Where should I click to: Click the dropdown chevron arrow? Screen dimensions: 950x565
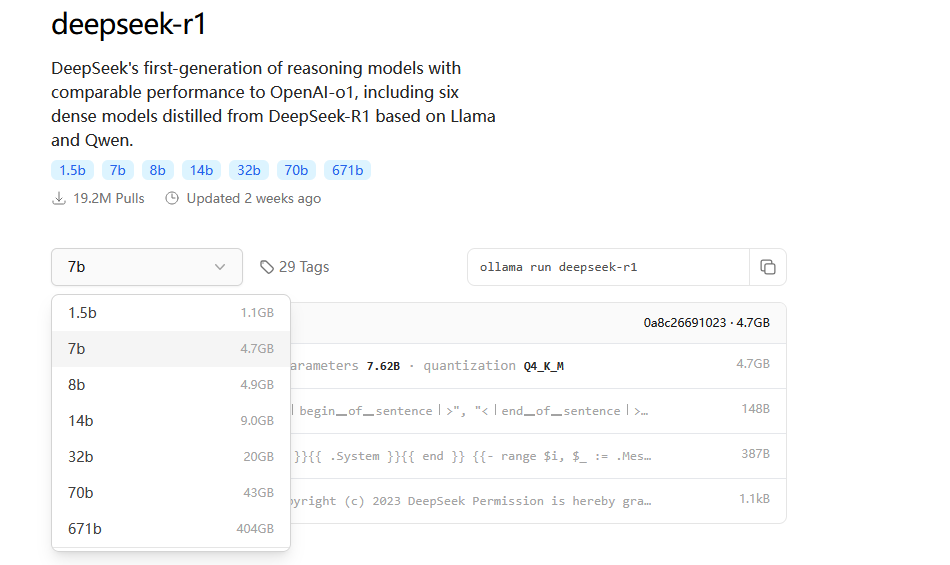point(220,267)
